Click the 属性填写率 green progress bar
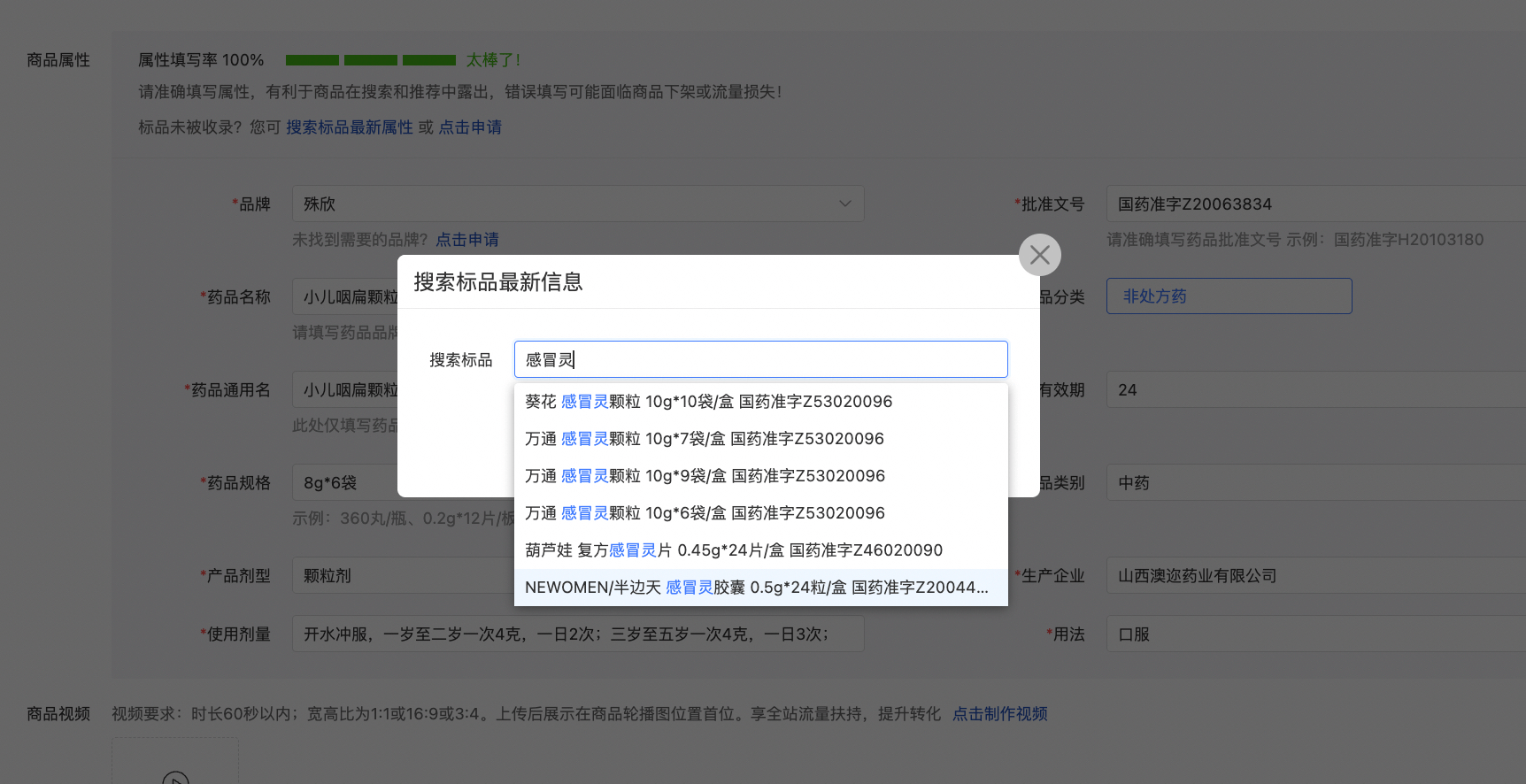This screenshot has width=1526, height=784. (370, 60)
